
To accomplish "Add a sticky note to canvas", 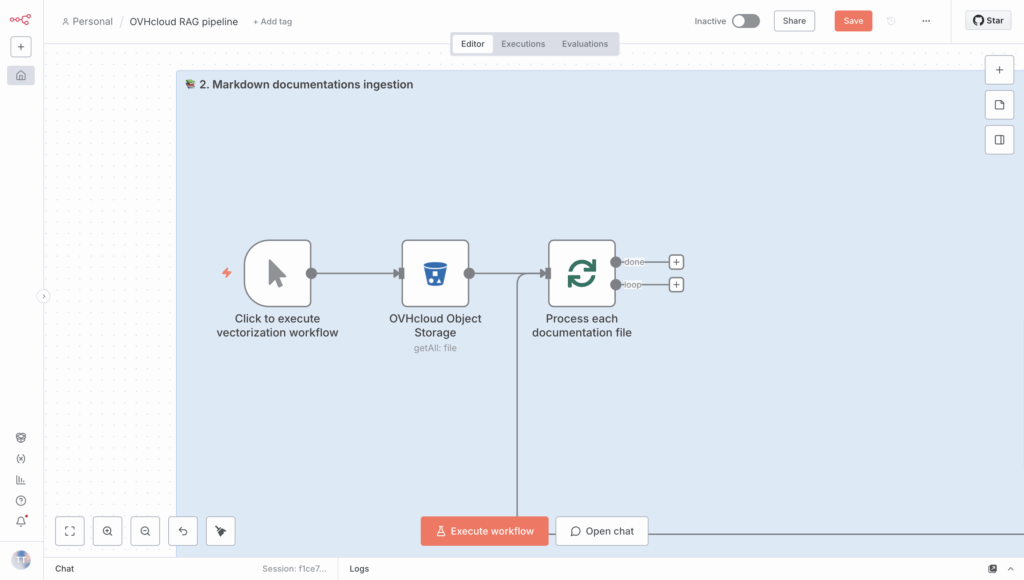I will (999, 105).
